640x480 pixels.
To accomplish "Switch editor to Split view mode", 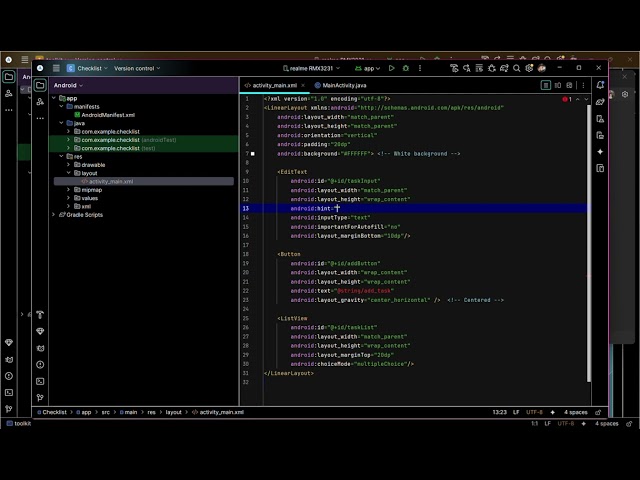I will tap(558, 85).
